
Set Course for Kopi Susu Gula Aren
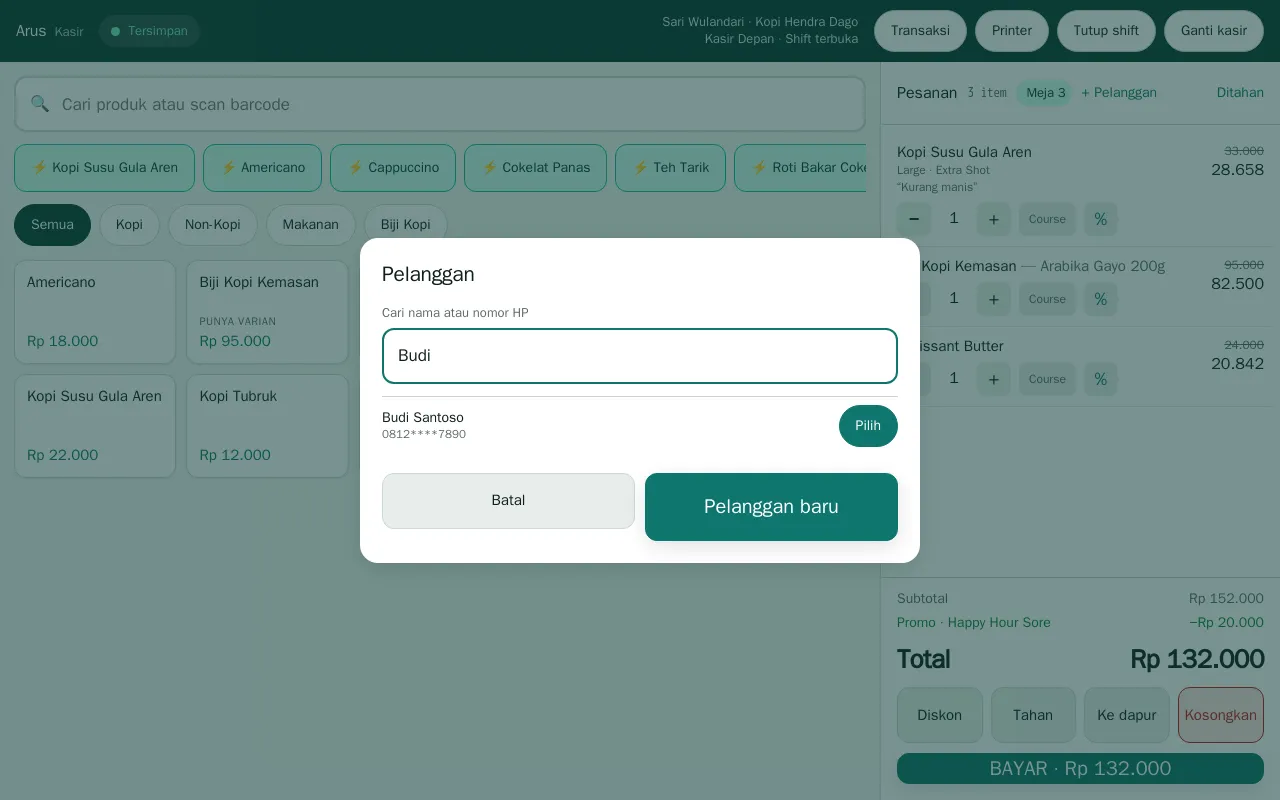tap(1047, 219)
